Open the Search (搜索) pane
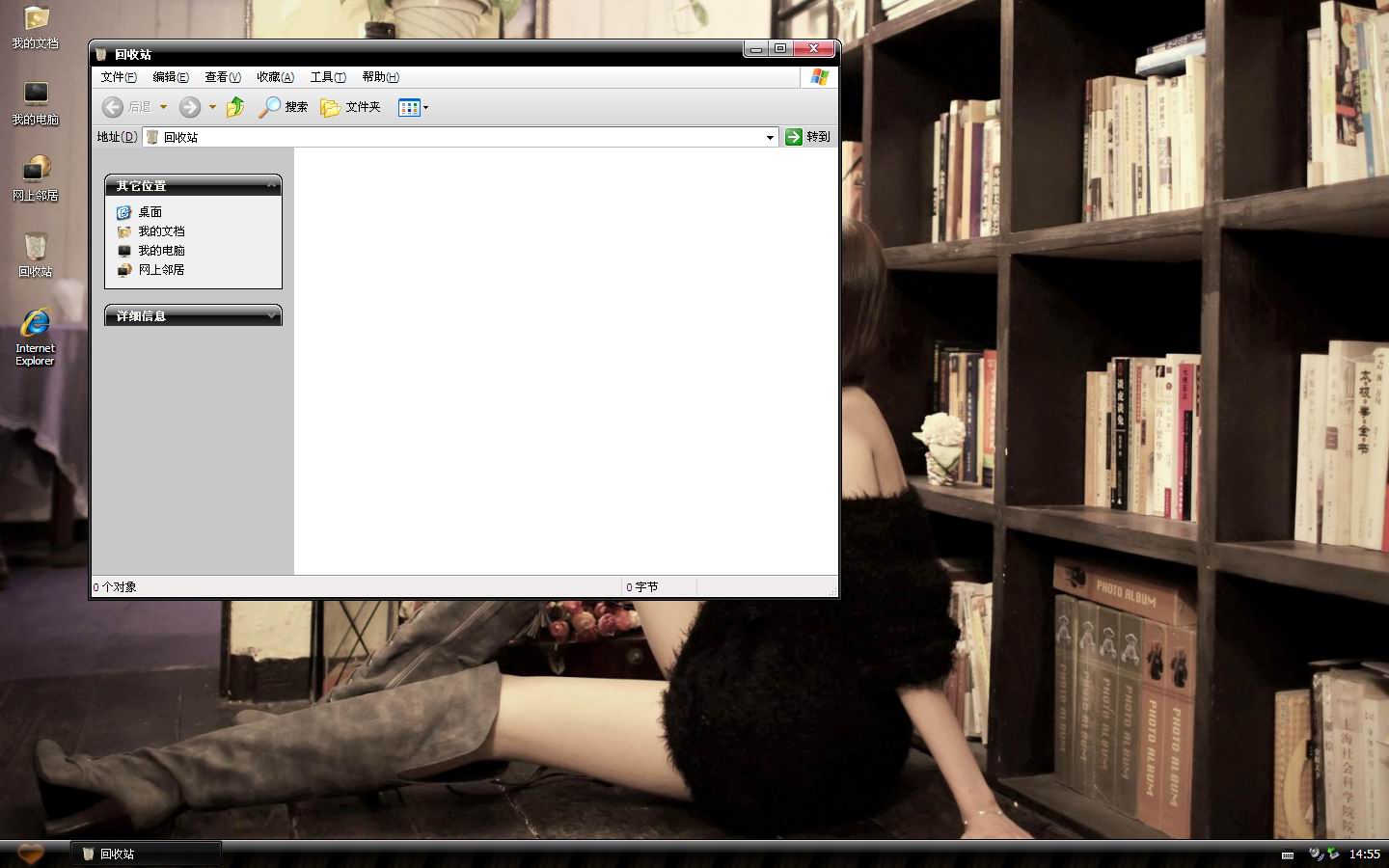Image resolution: width=1389 pixels, height=868 pixels. [x=283, y=107]
